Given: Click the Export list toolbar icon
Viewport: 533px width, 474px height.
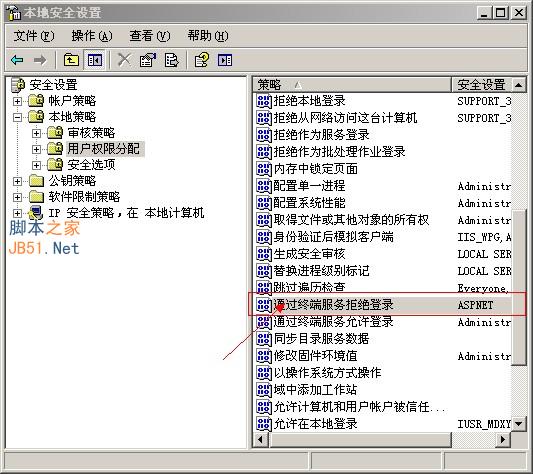Looking at the screenshot, I should pyautogui.click(x=172, y=60).
